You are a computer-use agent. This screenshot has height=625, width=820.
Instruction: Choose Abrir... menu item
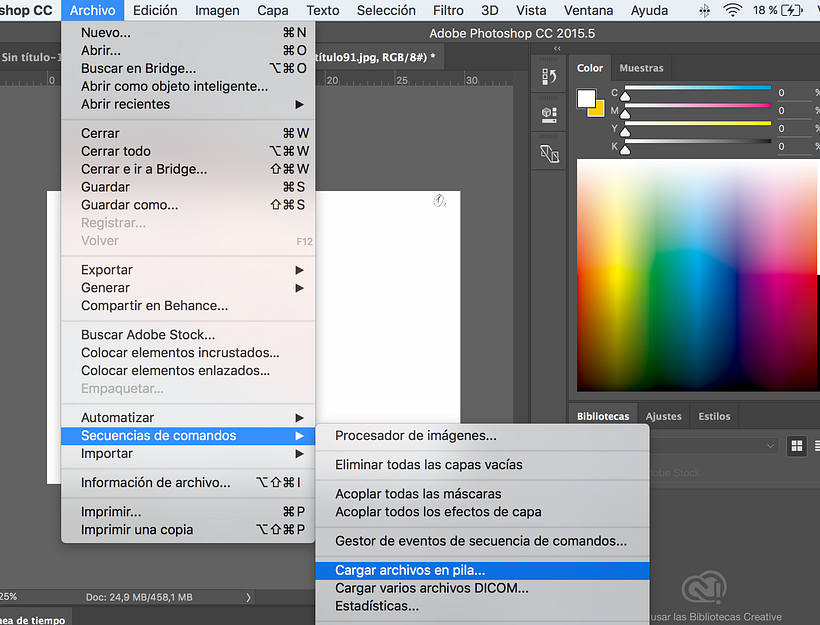point(188,51)
